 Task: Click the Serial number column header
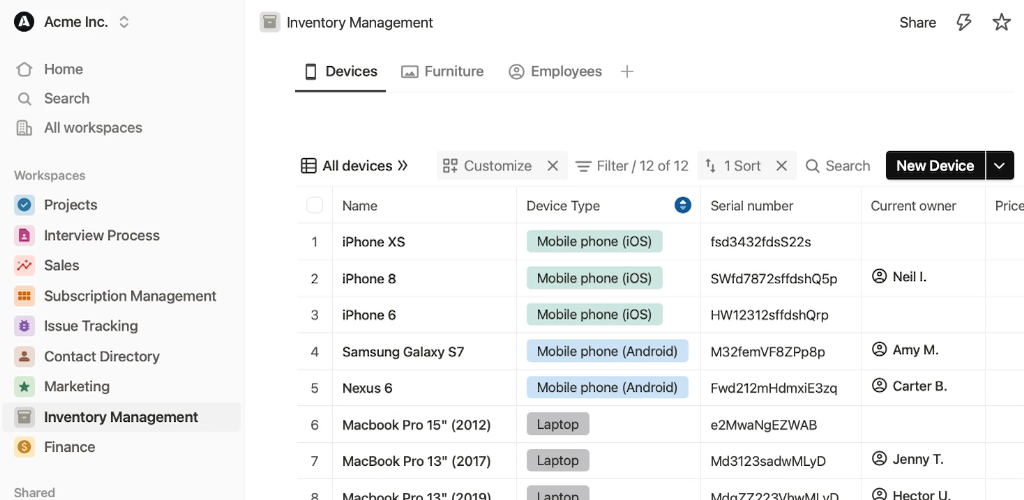tap(780, 206)
